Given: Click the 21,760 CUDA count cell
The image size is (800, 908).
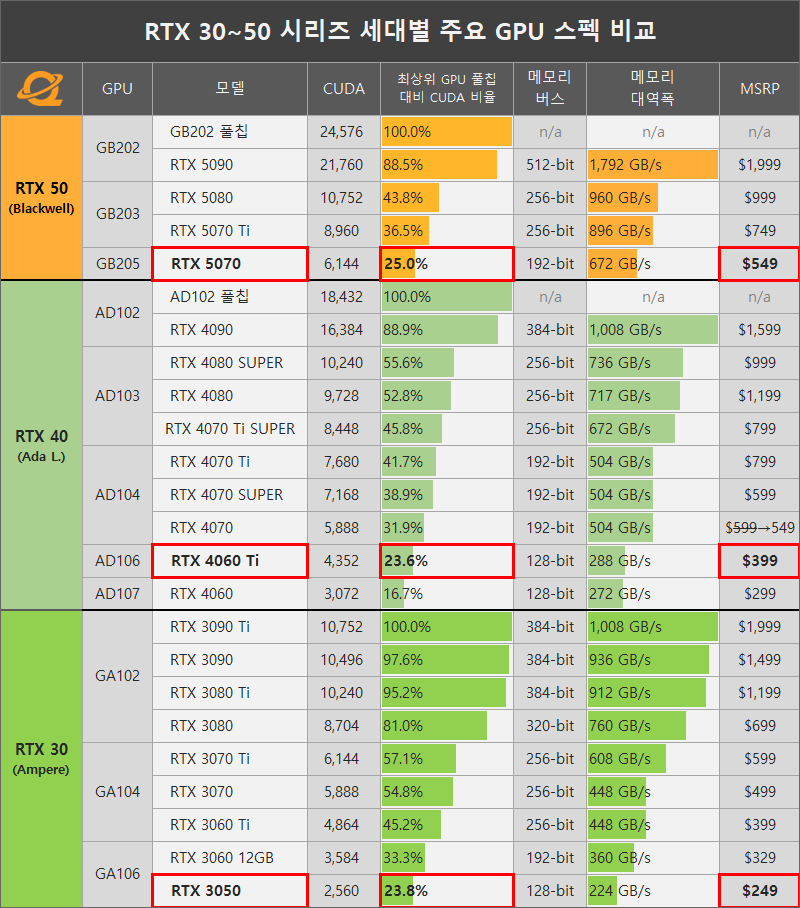Looking at the screenshot, I should pyautogui.click(x=344, y=165).
